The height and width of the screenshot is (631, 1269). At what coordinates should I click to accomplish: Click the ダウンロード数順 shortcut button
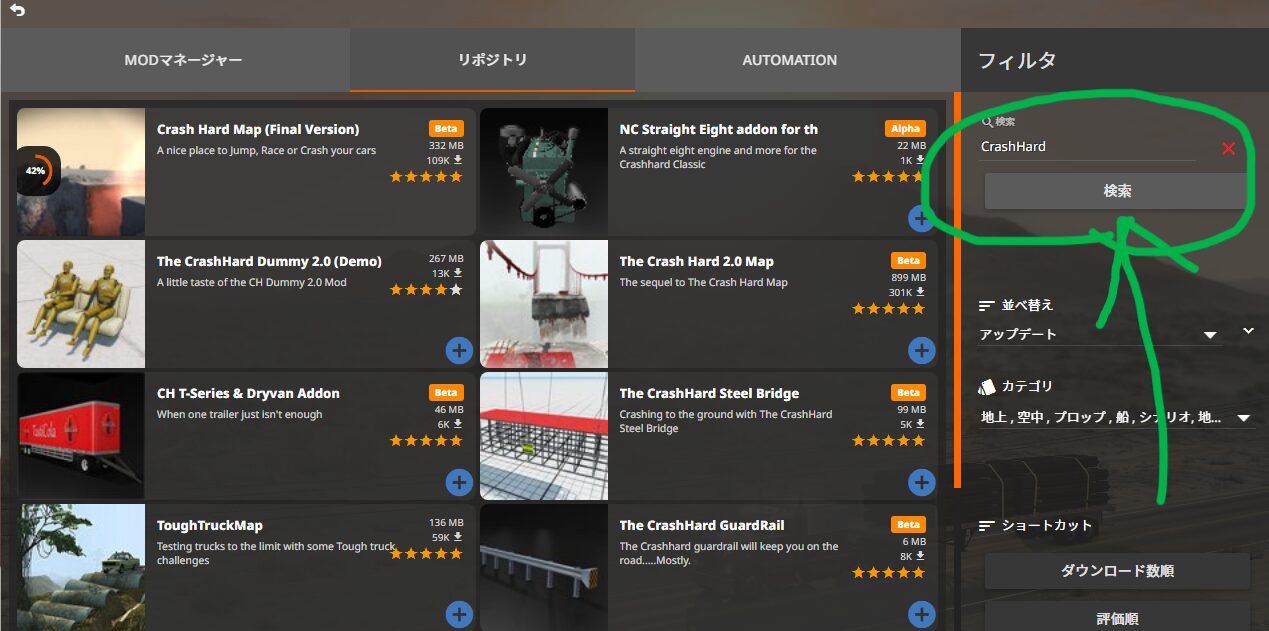pos(1117,571)
